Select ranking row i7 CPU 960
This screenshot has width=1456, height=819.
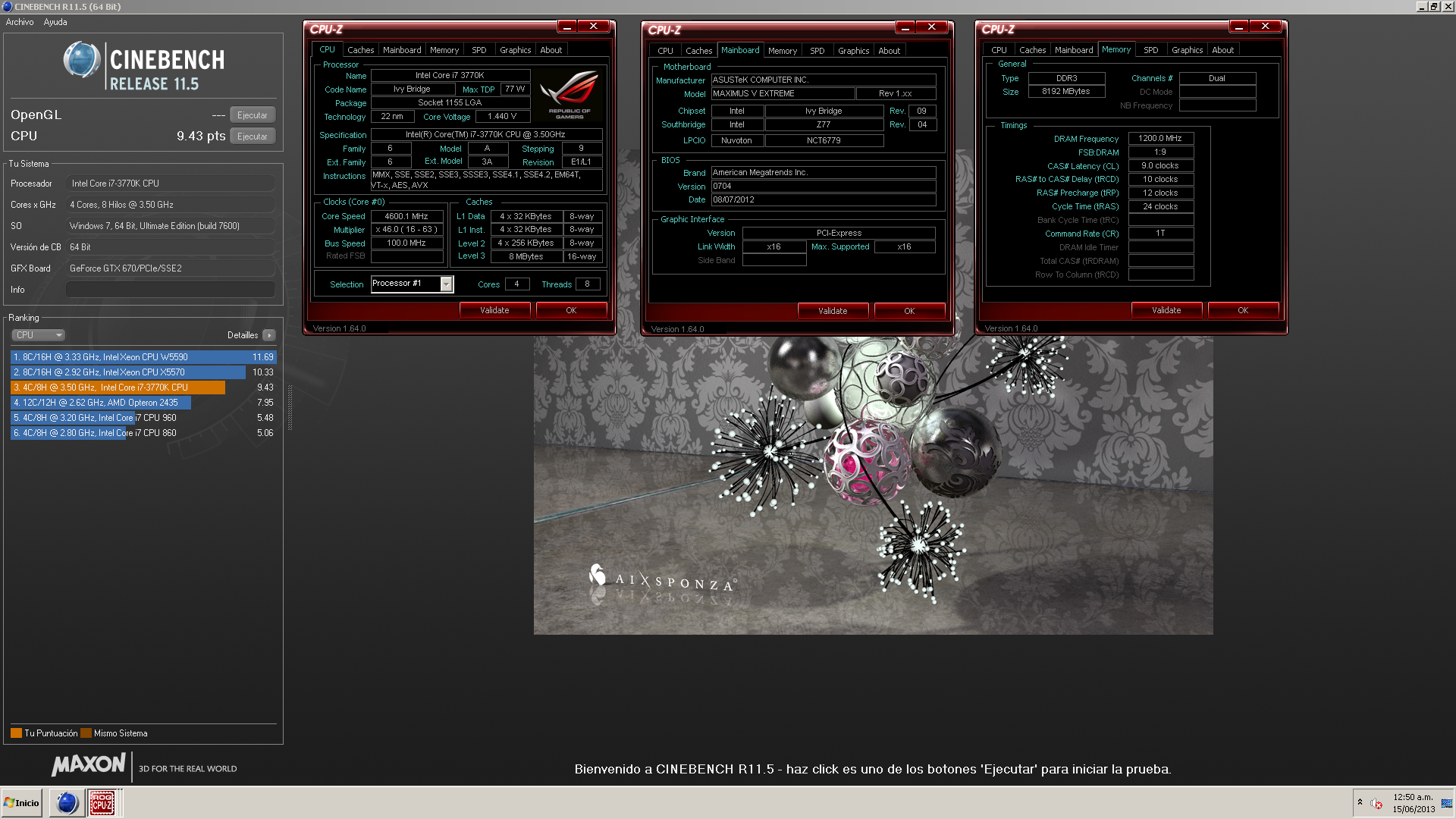coord(143,418)
